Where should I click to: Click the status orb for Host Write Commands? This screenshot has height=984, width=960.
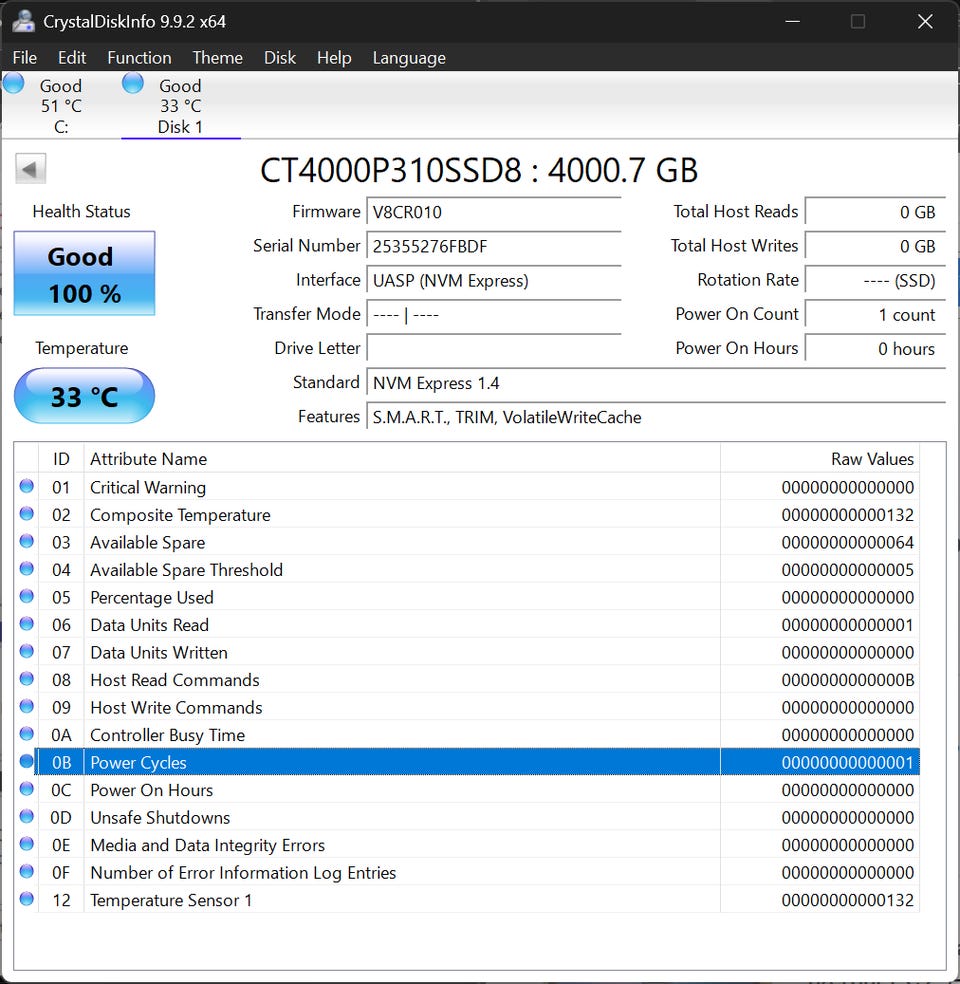tap(26, 707)
